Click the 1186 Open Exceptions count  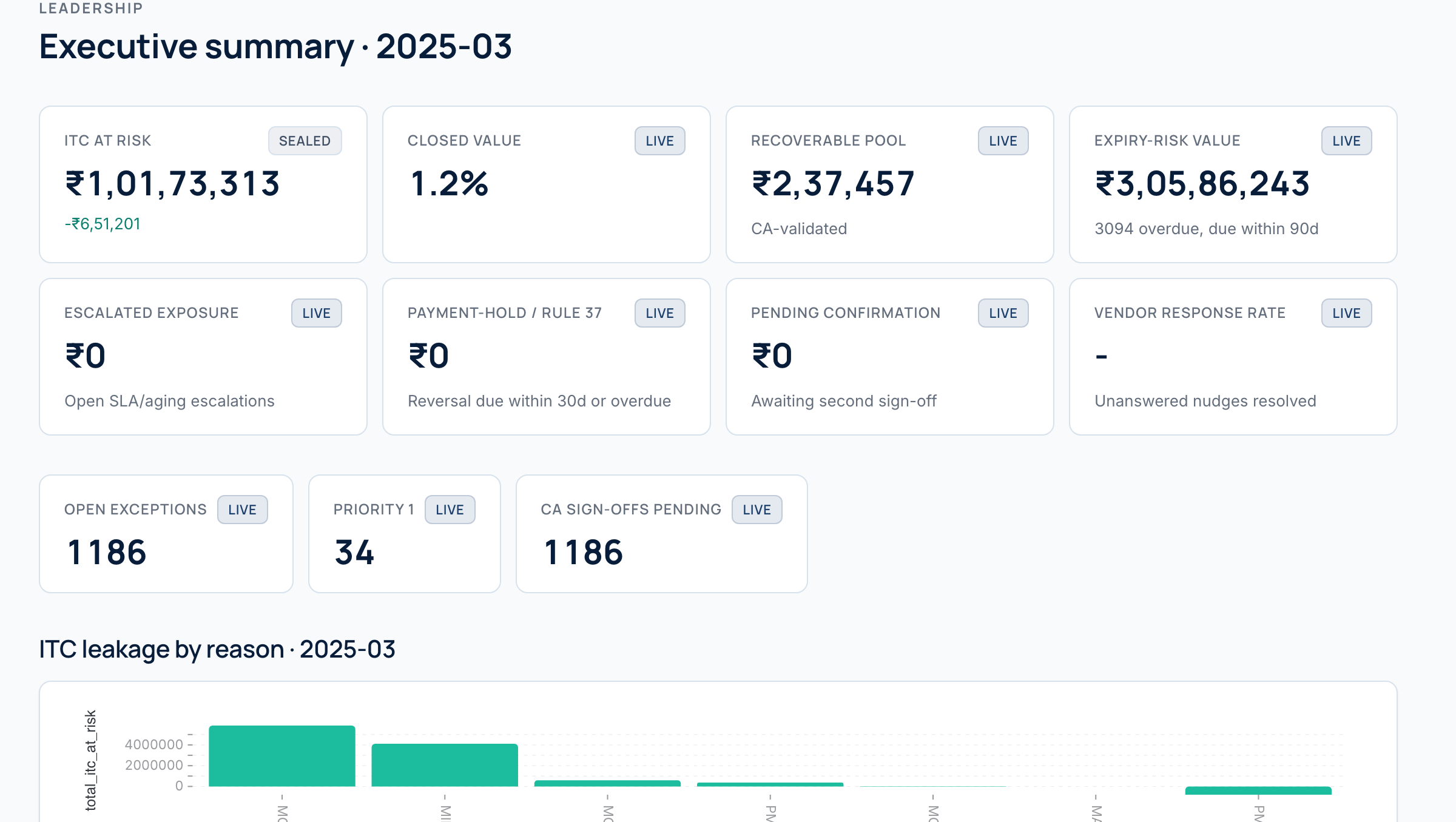click(107, 553)
